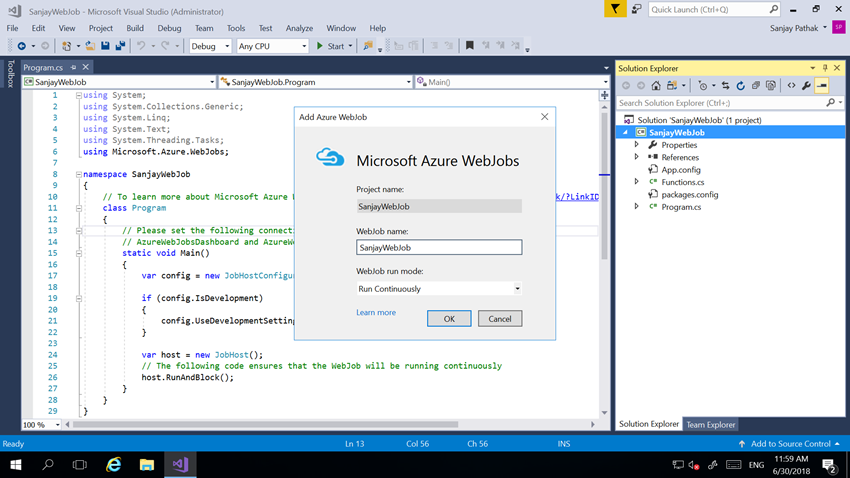Click the notifications flag icon in title bar
This screenshot has height=478, width=850.
pyautogui.click(x=615, y=9)
